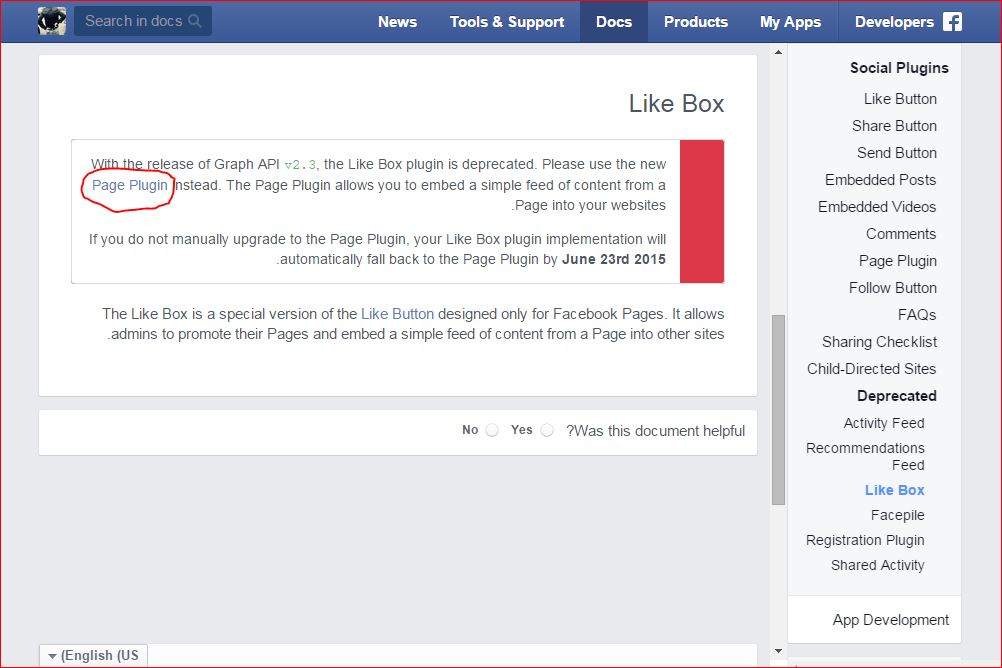Open the Like Button inline link
1002x668 pixels.
[x=397, y=314]
